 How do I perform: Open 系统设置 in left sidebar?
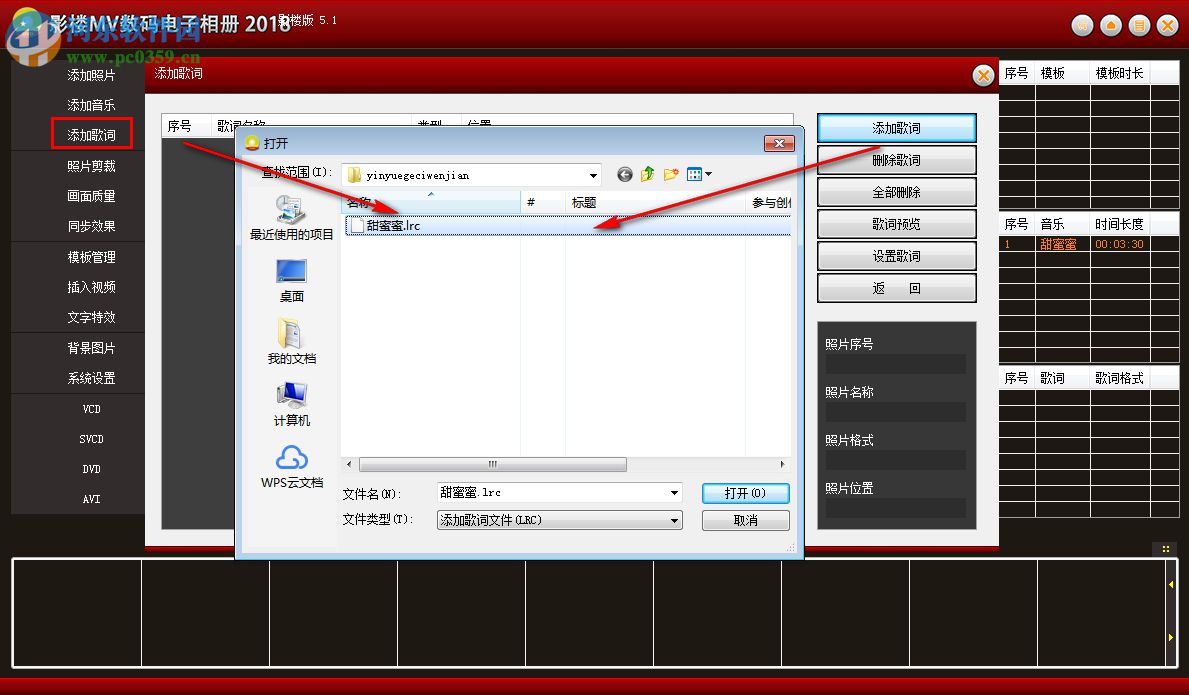tap(92, 378)
